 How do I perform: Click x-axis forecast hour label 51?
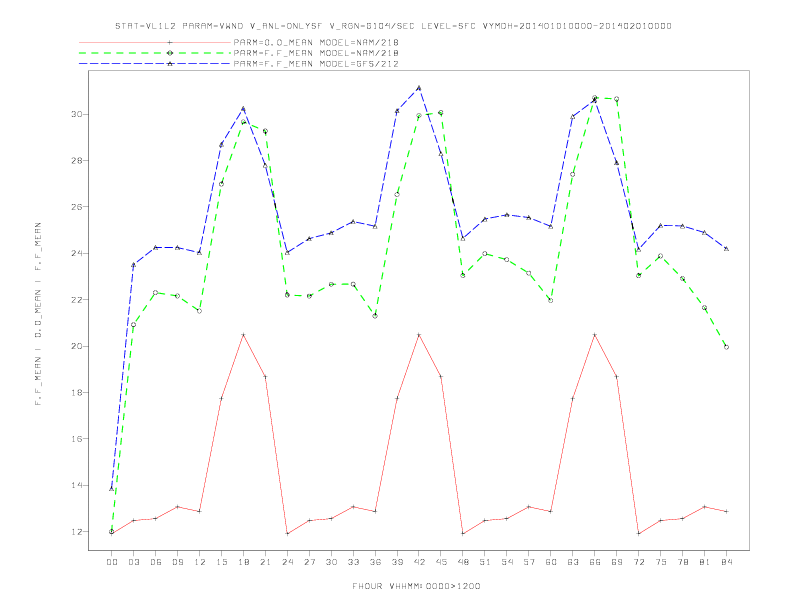click(485, 562)
